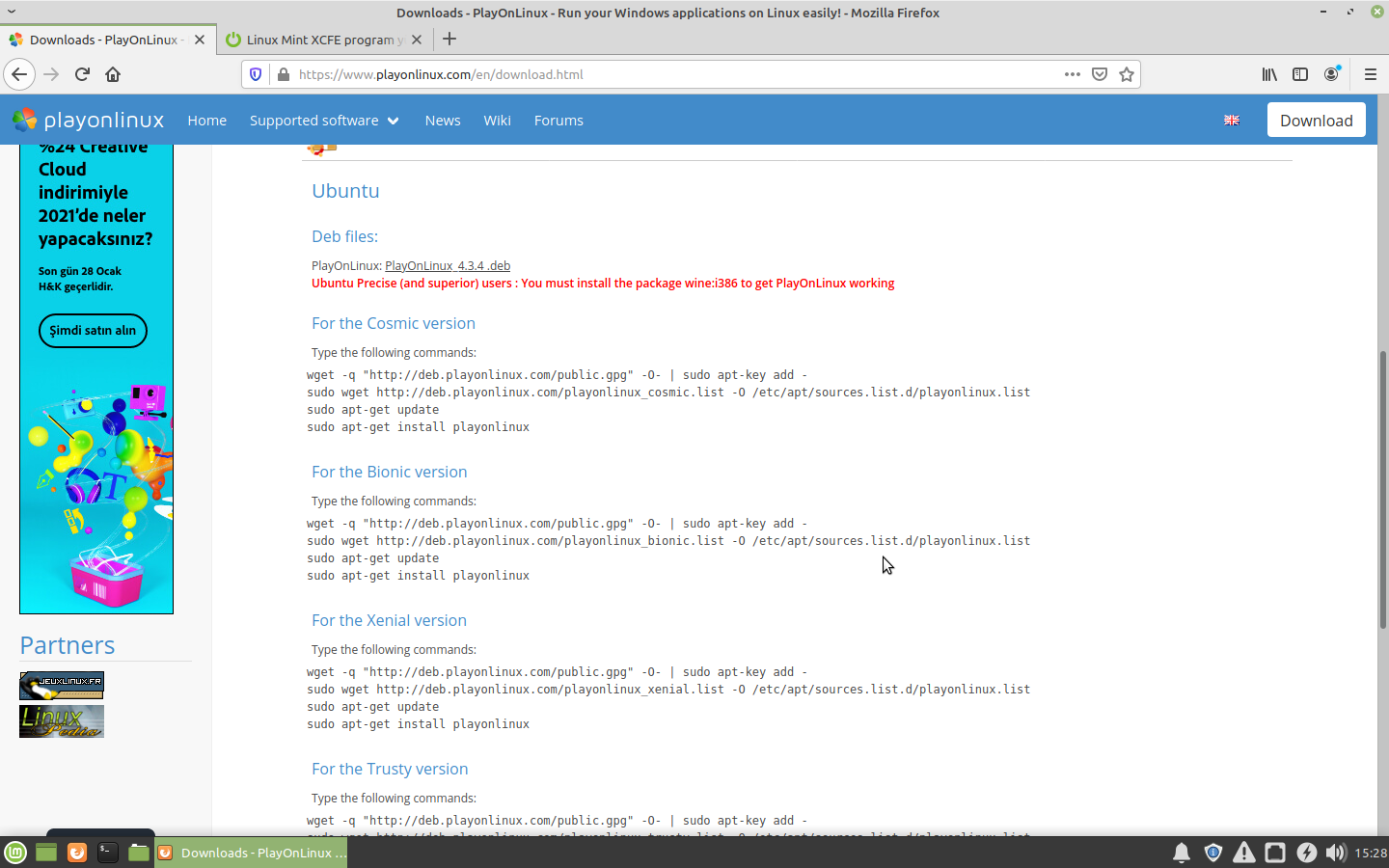
Task: Open the Linux Mint start menu
Action: point(15,853)
